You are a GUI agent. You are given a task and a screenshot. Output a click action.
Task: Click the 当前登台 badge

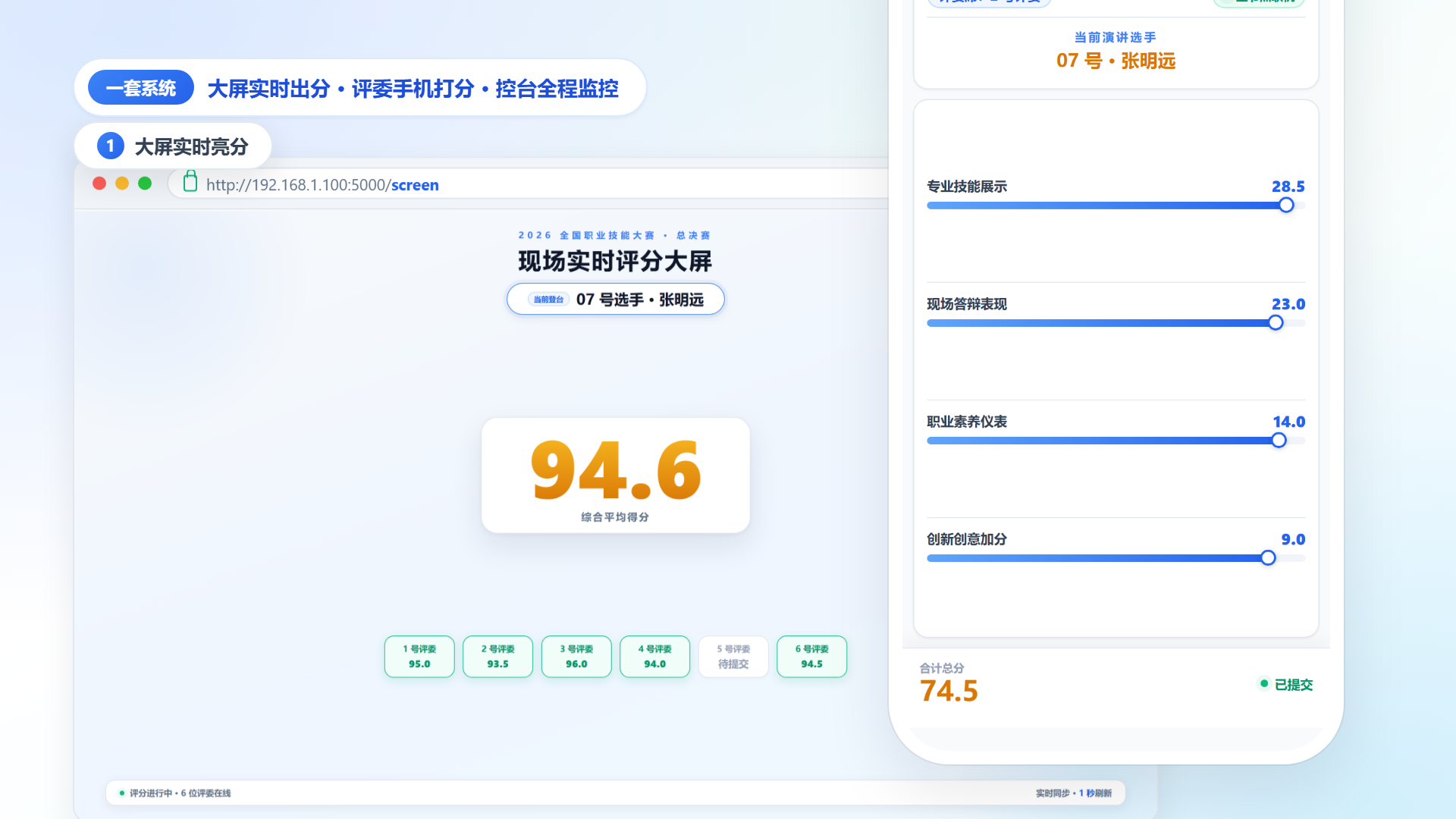tap(548, 300)
